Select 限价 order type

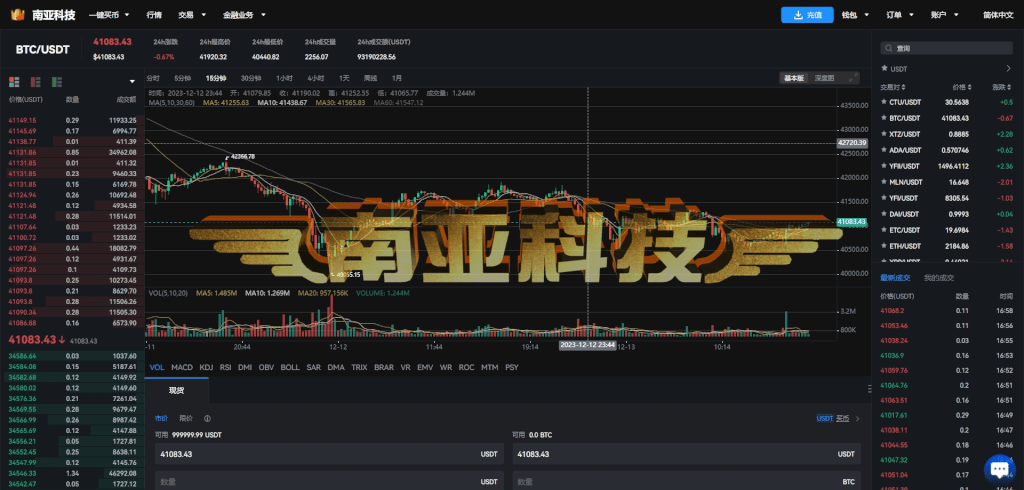(x=186, y=418)
